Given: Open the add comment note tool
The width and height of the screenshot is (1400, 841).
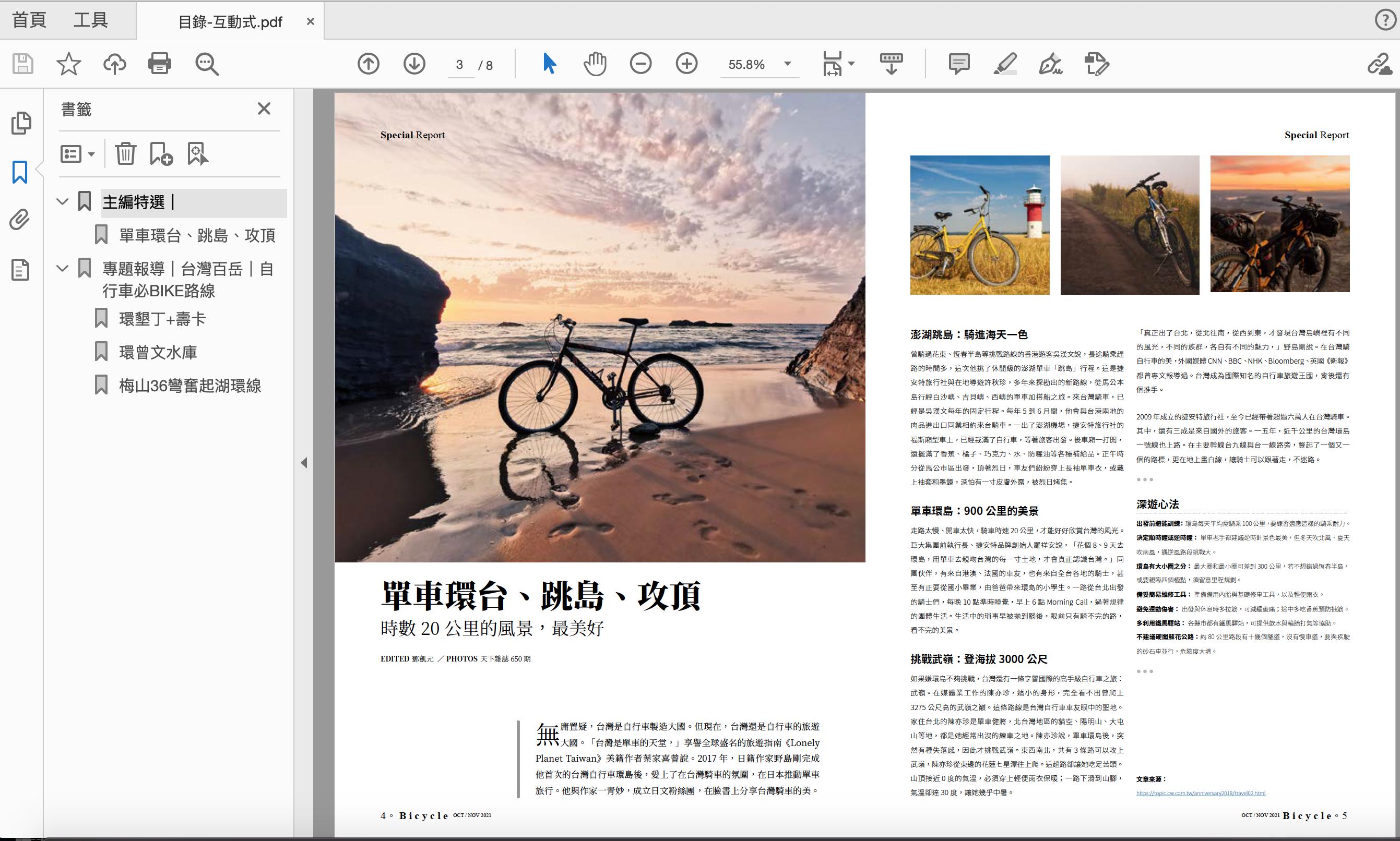Looking at the screenshot, I should point(959,64).
